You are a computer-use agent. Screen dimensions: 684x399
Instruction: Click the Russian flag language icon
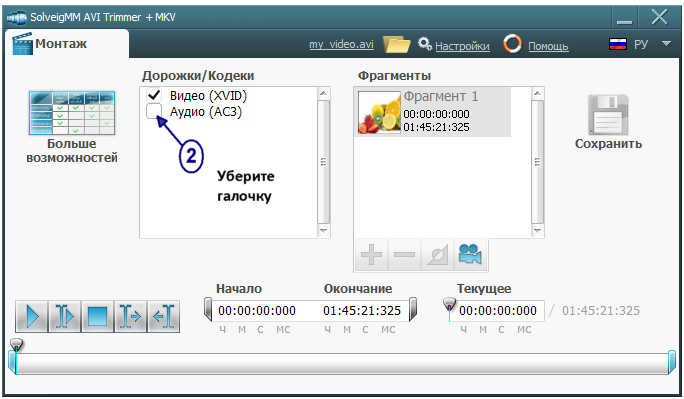[618, 44]
